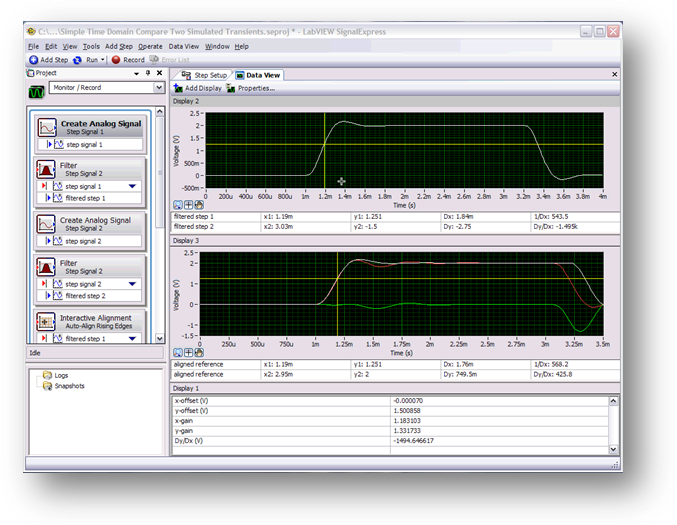The image size is (677, 525).
Task: Expand step signal 1 input dropdown in Filter
Action: 133,186
